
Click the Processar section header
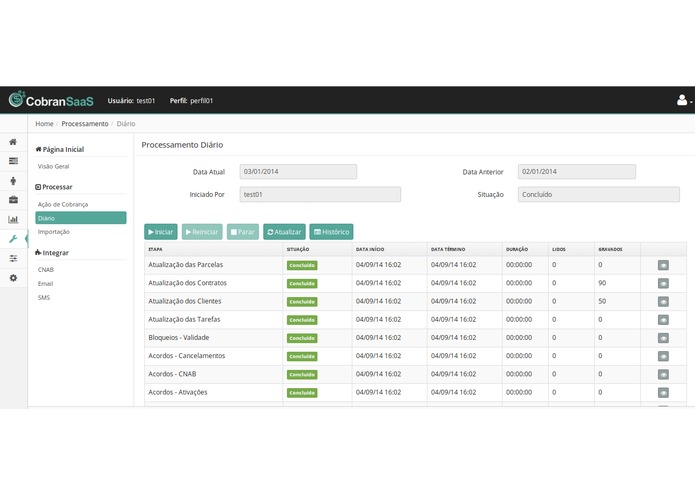54,187
